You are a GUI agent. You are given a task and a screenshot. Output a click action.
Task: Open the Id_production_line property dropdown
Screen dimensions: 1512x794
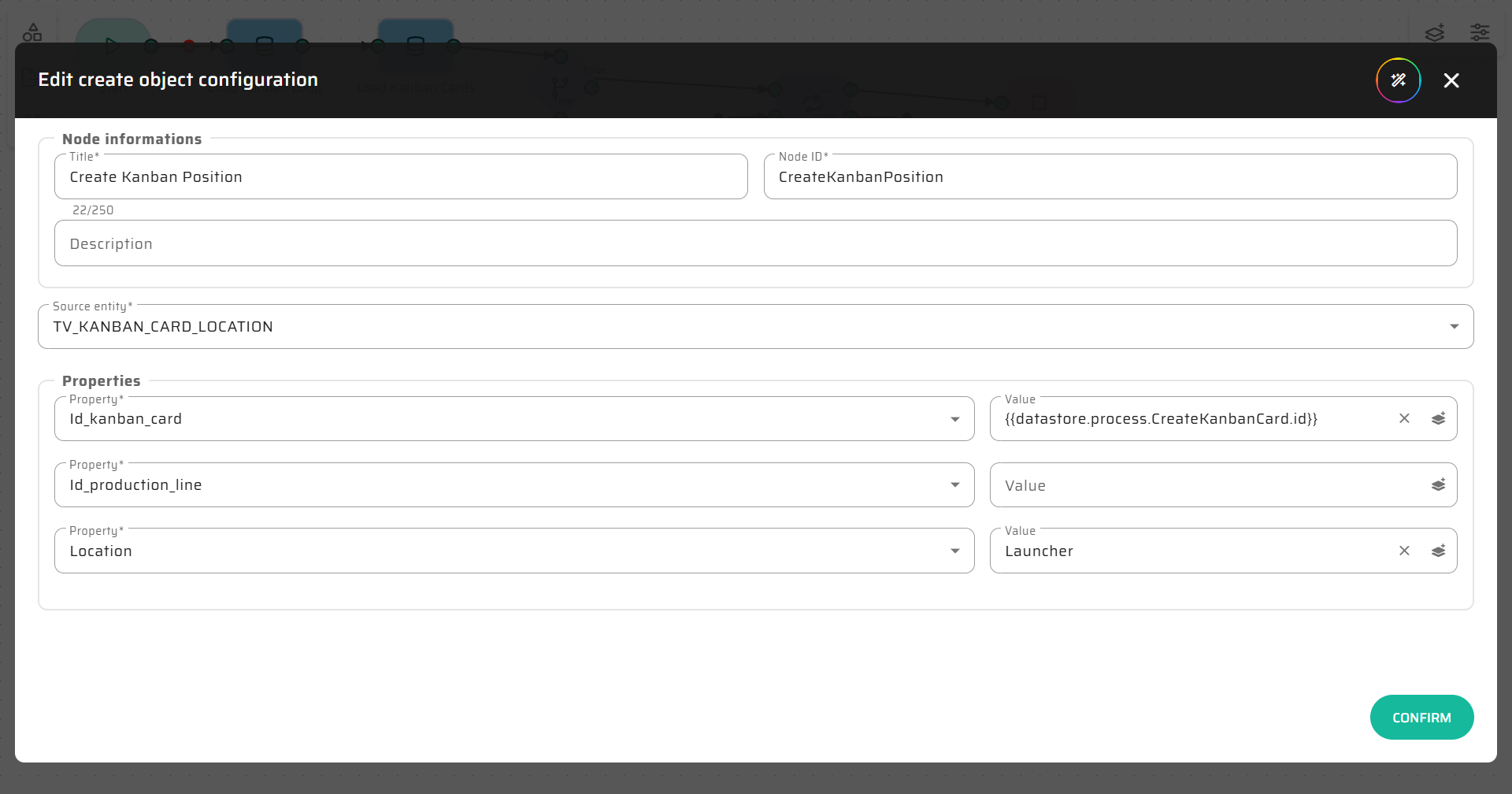pyautogui.click(x=954, y=485)
